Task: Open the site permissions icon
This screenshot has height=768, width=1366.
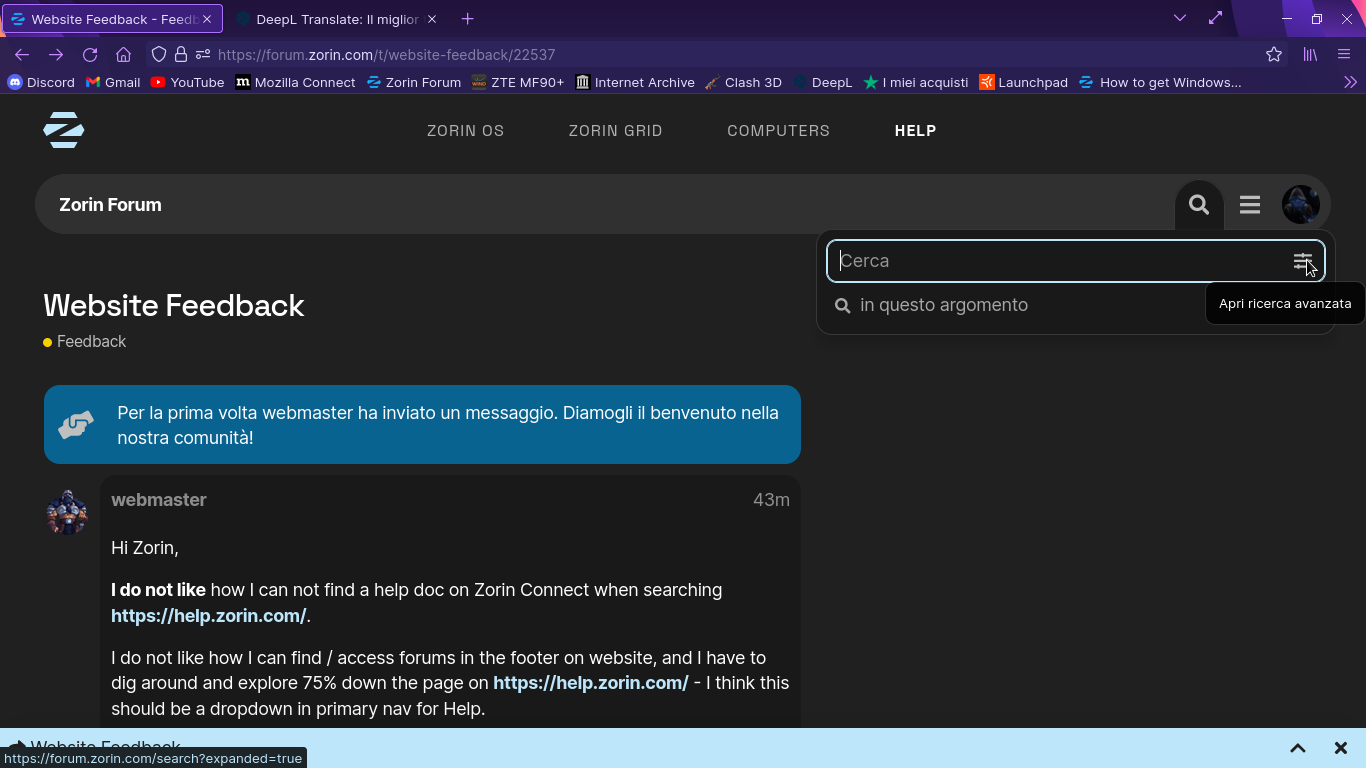Action: click(x=203, y=55)
